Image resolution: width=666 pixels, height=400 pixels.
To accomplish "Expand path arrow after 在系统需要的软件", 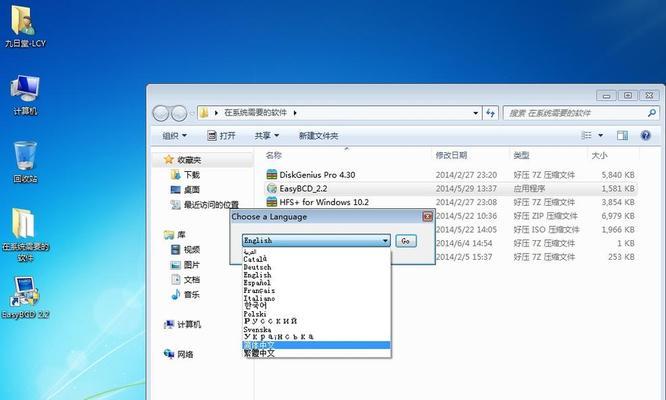I will [x=295, y=113].
